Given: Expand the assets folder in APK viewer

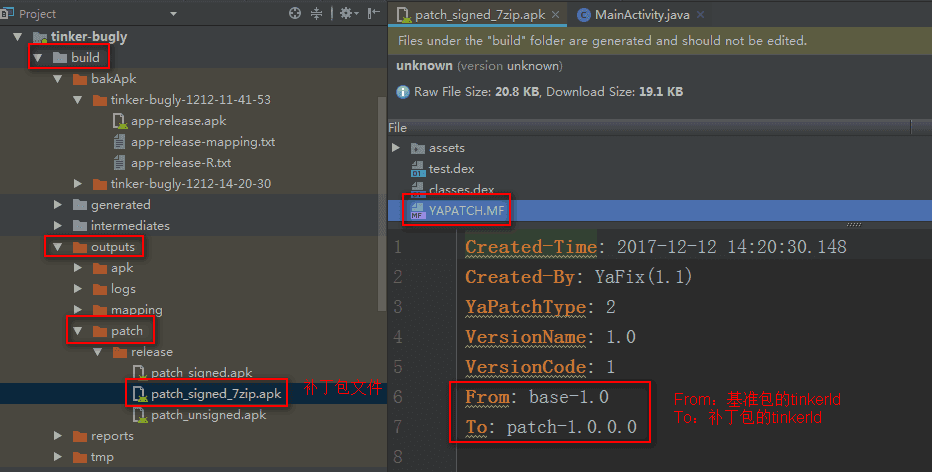Looking at the screenshot, I should [396, 147].
